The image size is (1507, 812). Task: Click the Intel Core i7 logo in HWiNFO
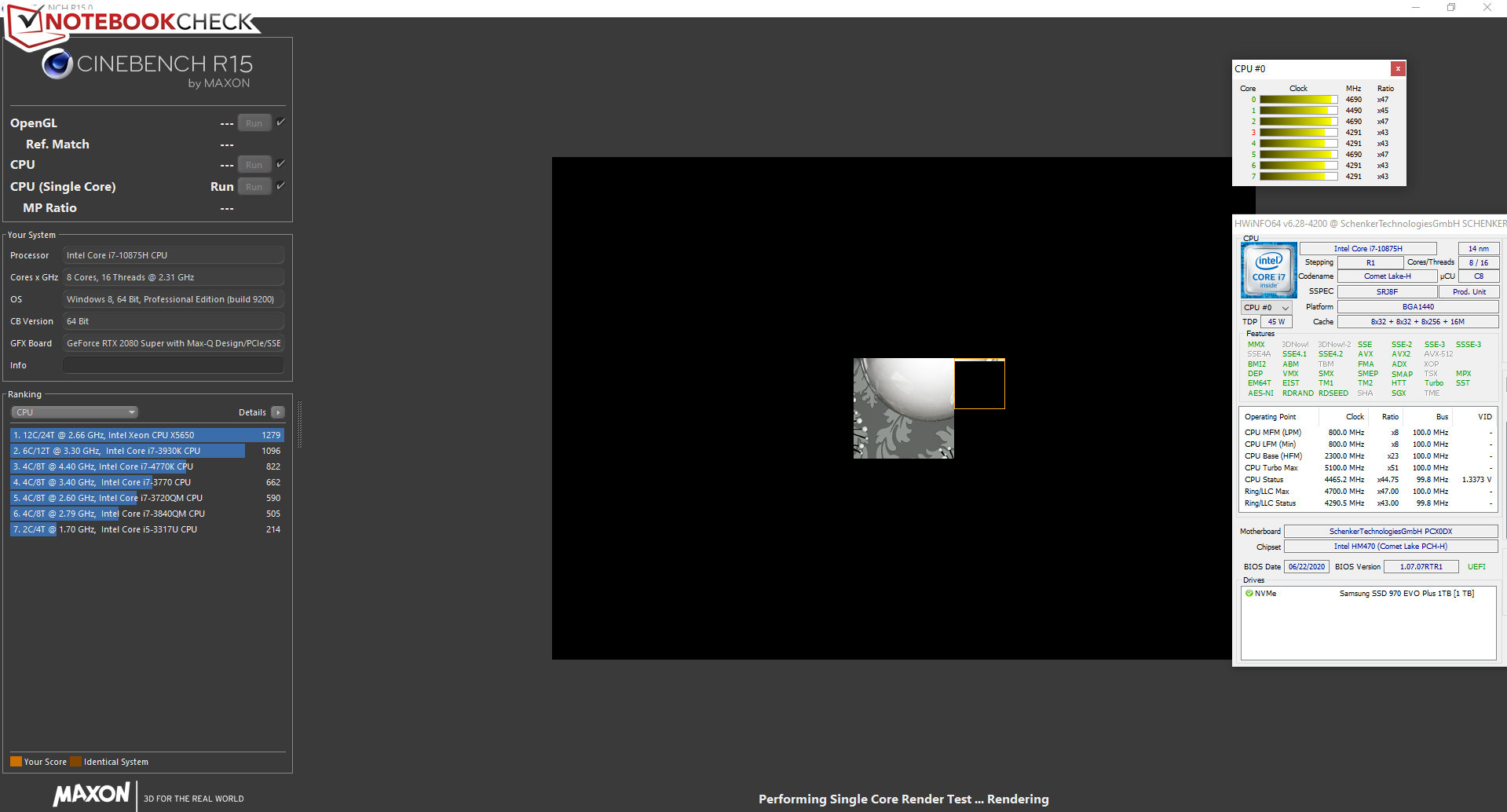[x=1268, y=269]
